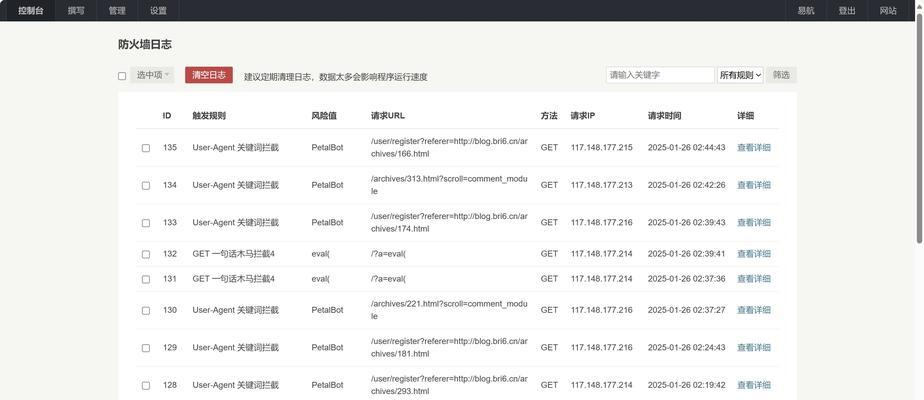This screenshot has width=924, height=400.
Task: Check the checkbox for log ID 128
Action: point(146,386)
